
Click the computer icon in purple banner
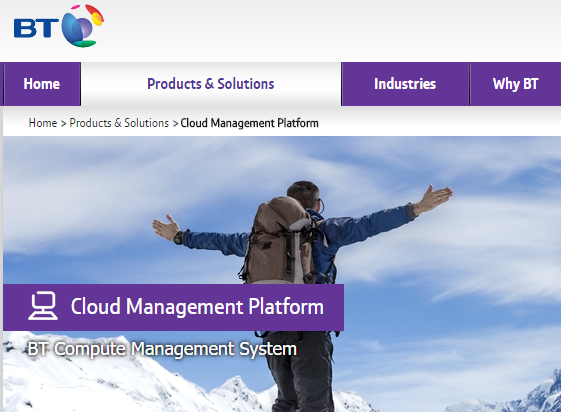(x=43, y=306)
